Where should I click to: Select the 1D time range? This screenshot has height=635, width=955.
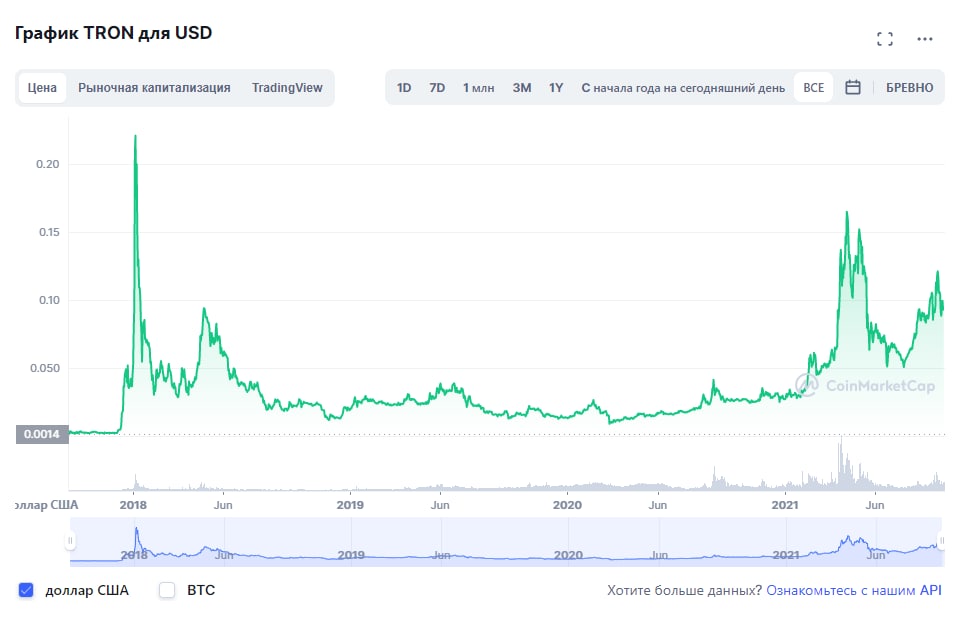(x=404, y=88)
